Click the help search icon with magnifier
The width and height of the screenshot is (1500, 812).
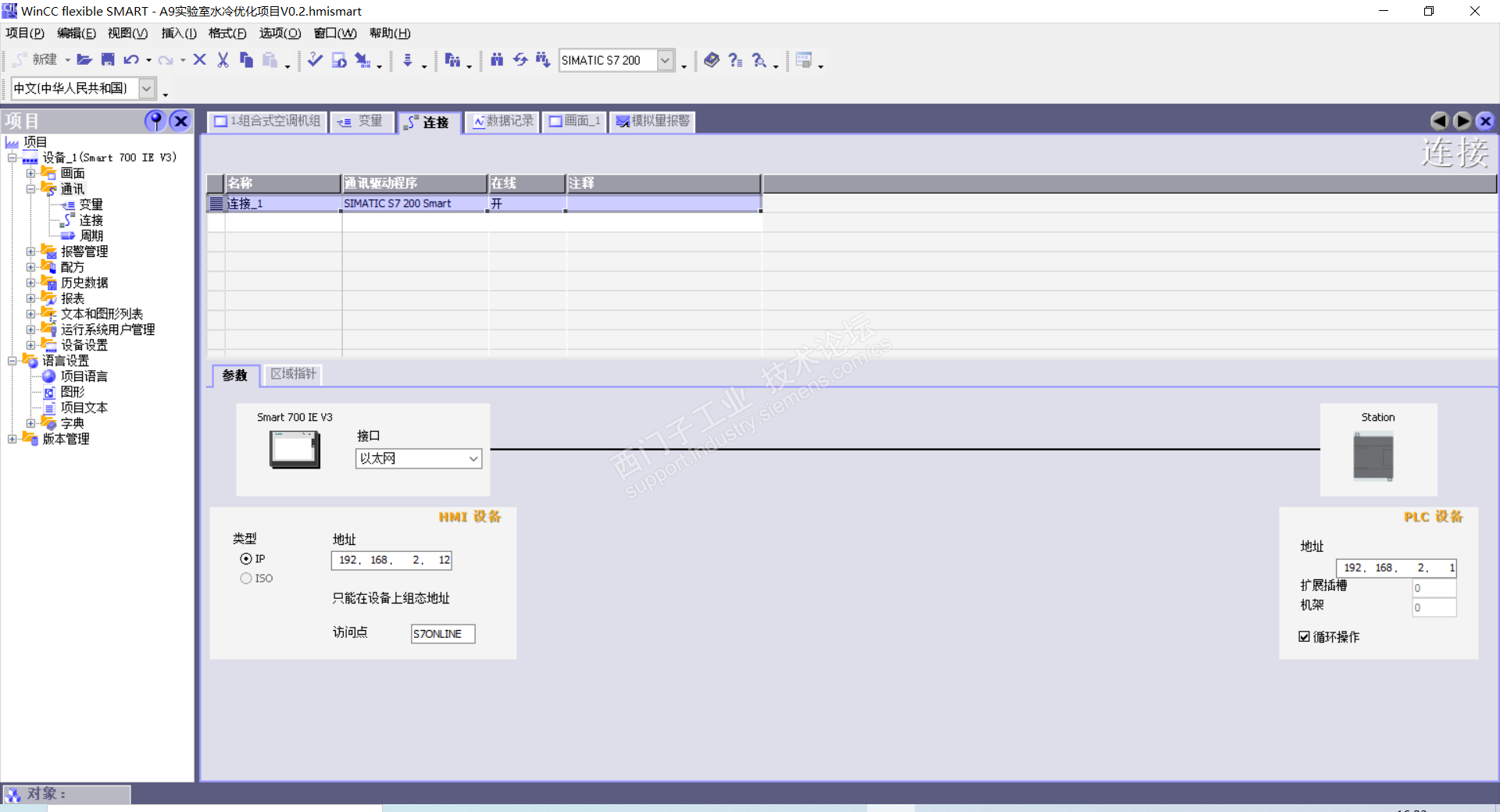click(759, 60)
